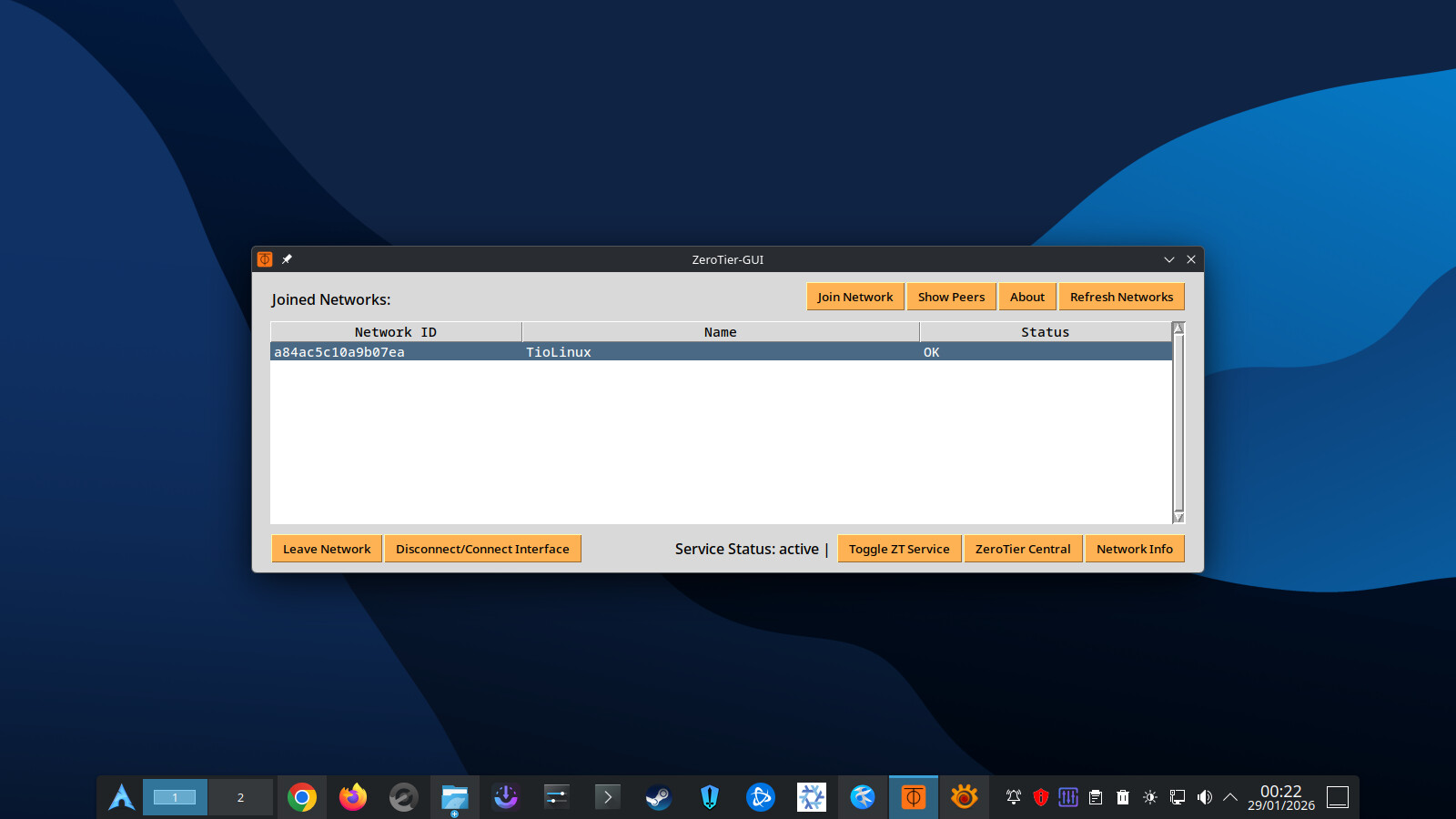
Task: Click the scrollbar up arrow in networks list
Action: click(x=1178, y=329)
